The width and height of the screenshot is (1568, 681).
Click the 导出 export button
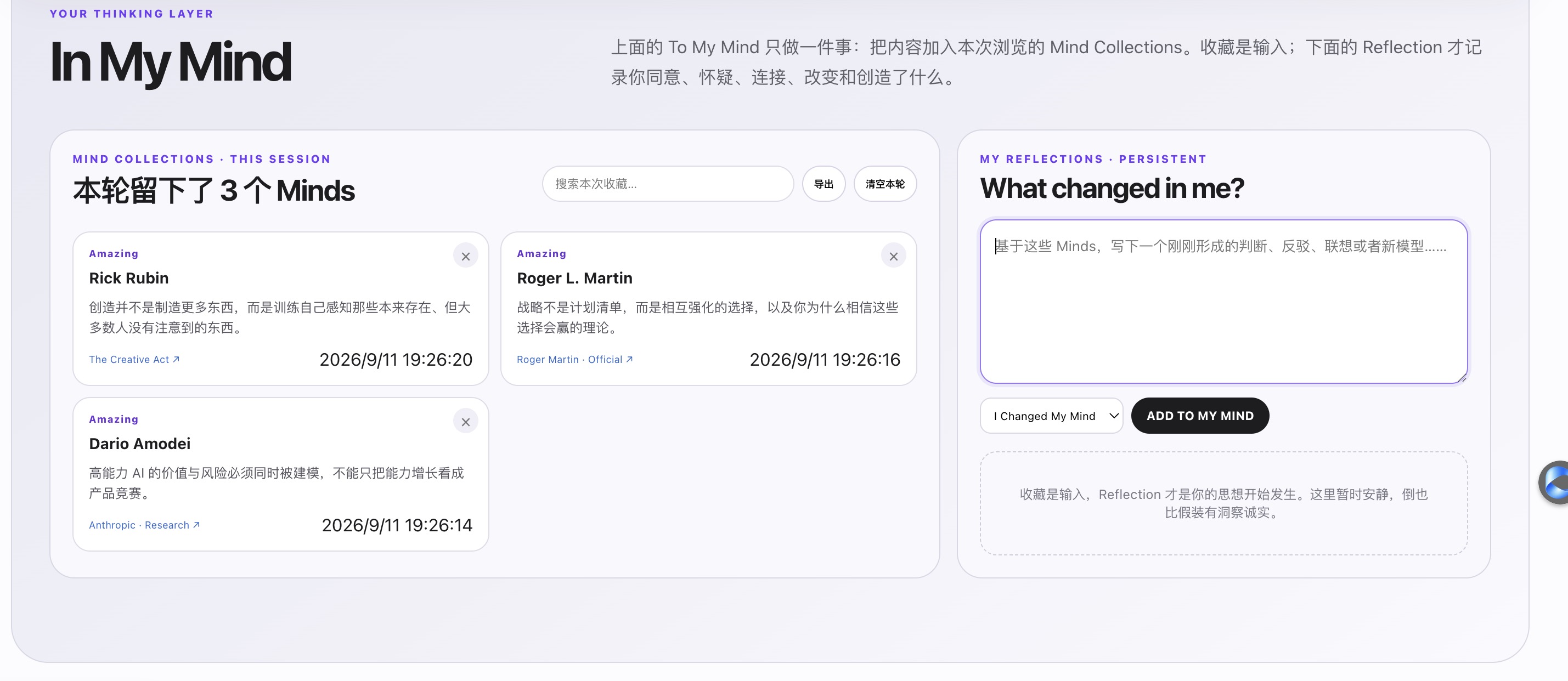point(824,184)
